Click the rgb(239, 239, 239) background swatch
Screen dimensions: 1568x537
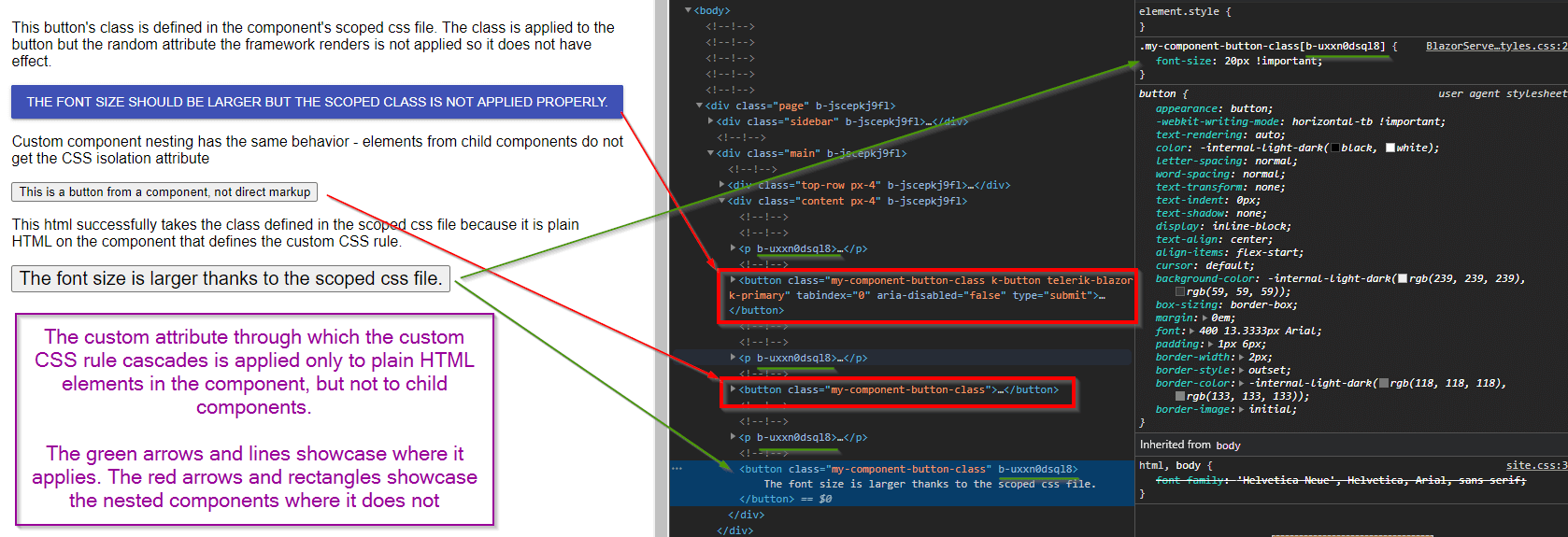1403,278
